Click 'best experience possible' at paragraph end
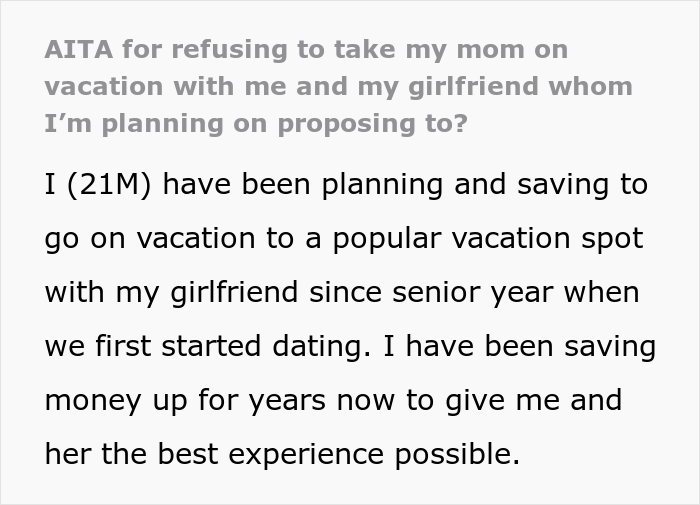The height and width of the screenshot is (505, 700). click(x=369, y=455)
